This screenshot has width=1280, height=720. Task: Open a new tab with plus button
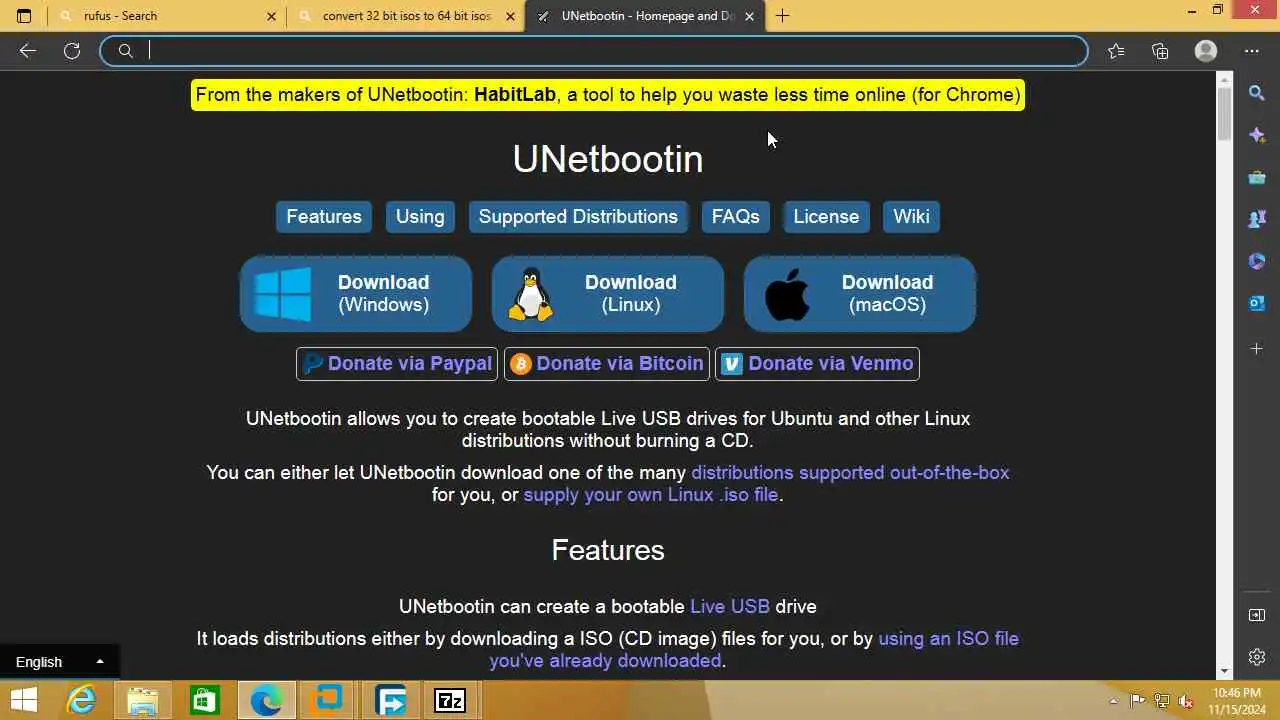coord(782,16)
